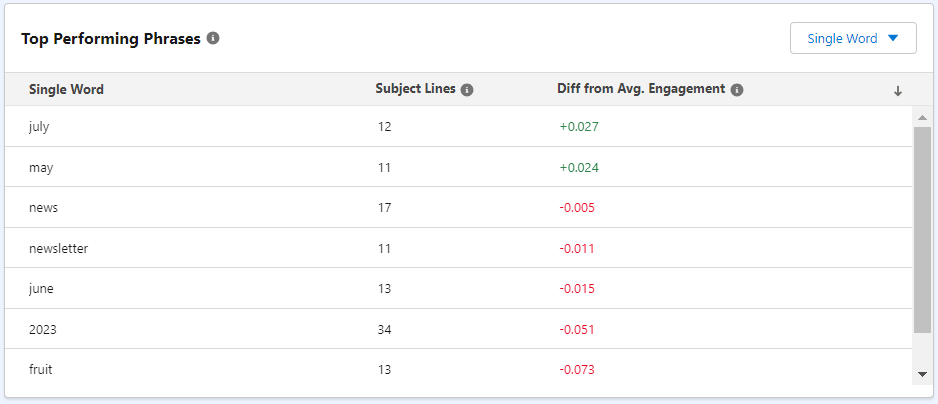Click the vertical scrollbar thumb
The width and height of the screenshot is (938, 404).
click(922, 230)
